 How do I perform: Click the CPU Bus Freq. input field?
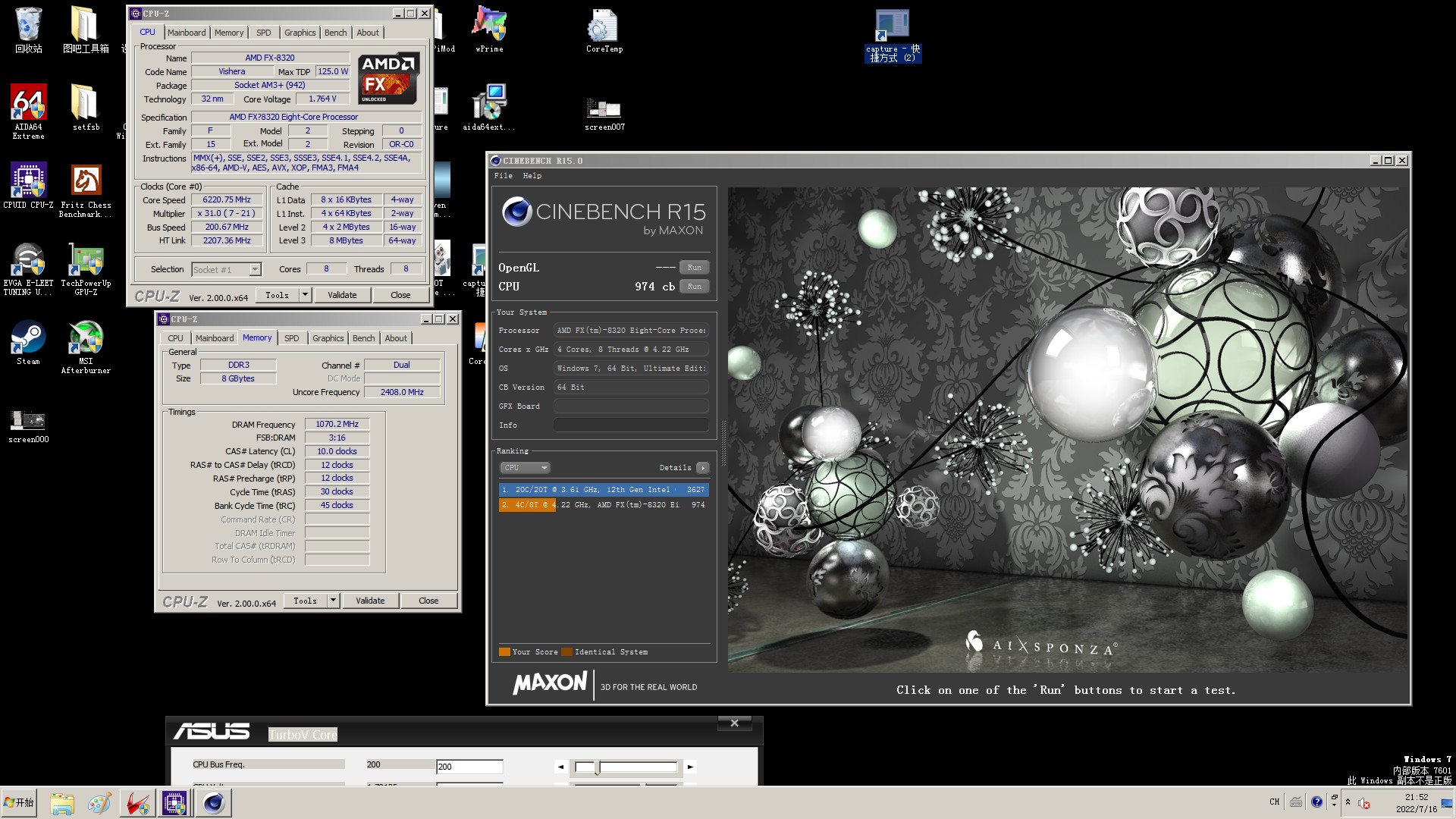point(469,767)
